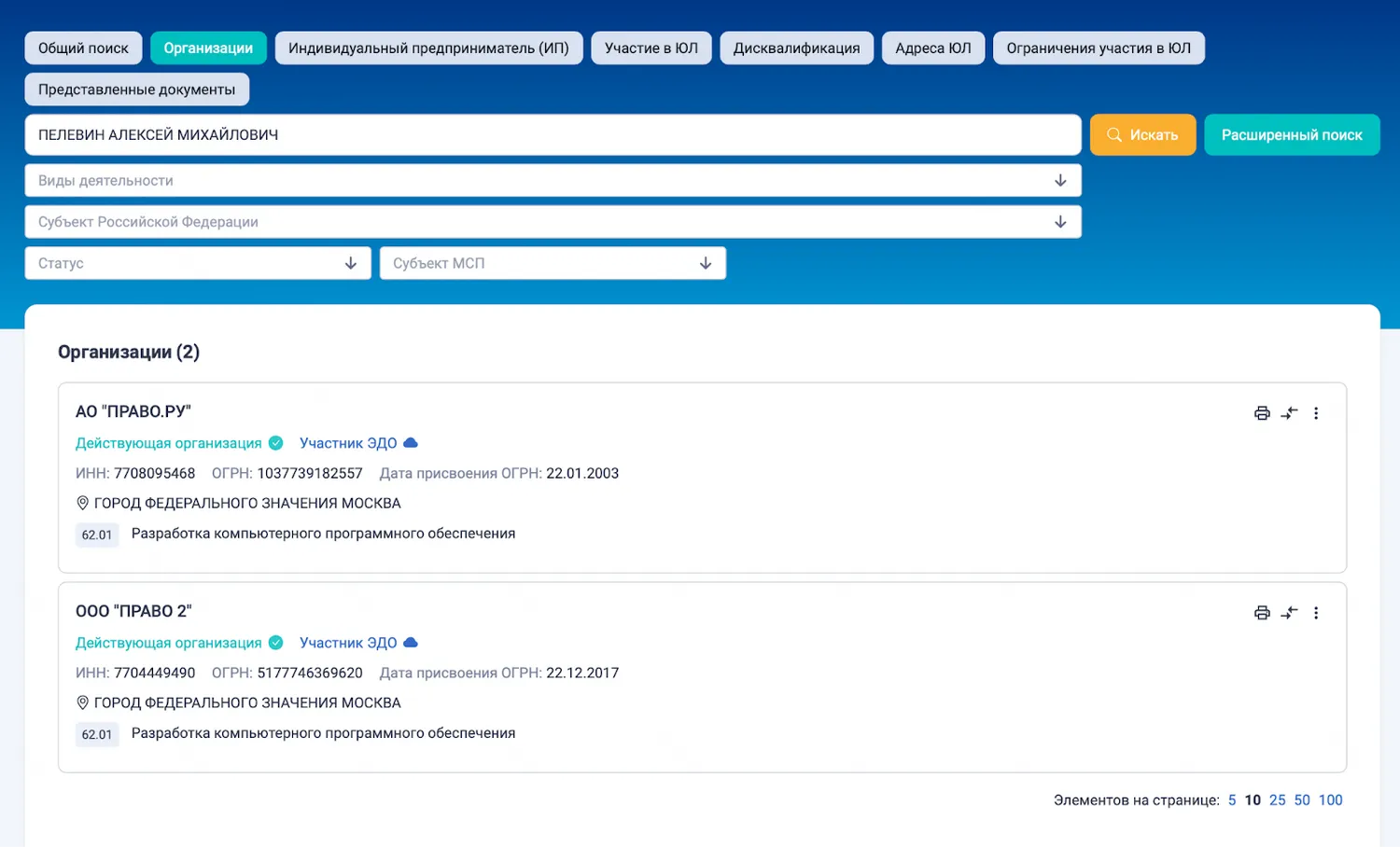
Task: Print the ООО "ПРАВО 2" record
Action: click(1262, 613)
